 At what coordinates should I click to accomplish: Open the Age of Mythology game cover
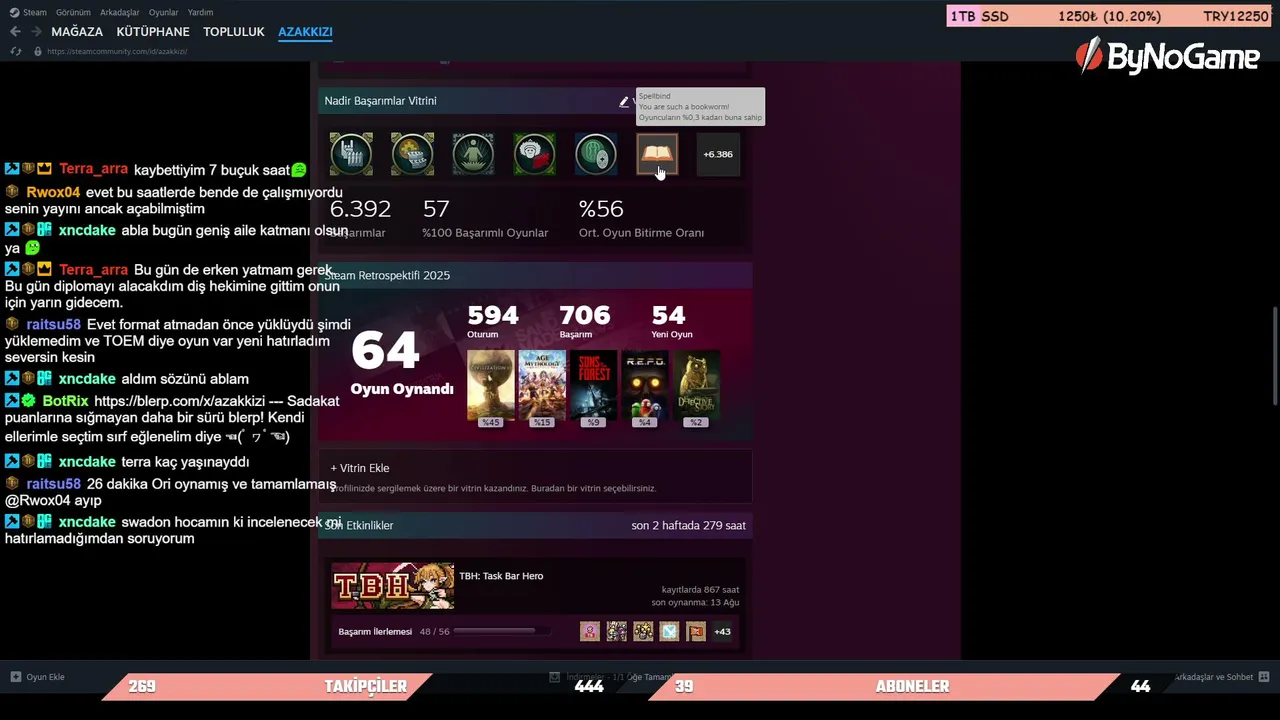[542, 384]
